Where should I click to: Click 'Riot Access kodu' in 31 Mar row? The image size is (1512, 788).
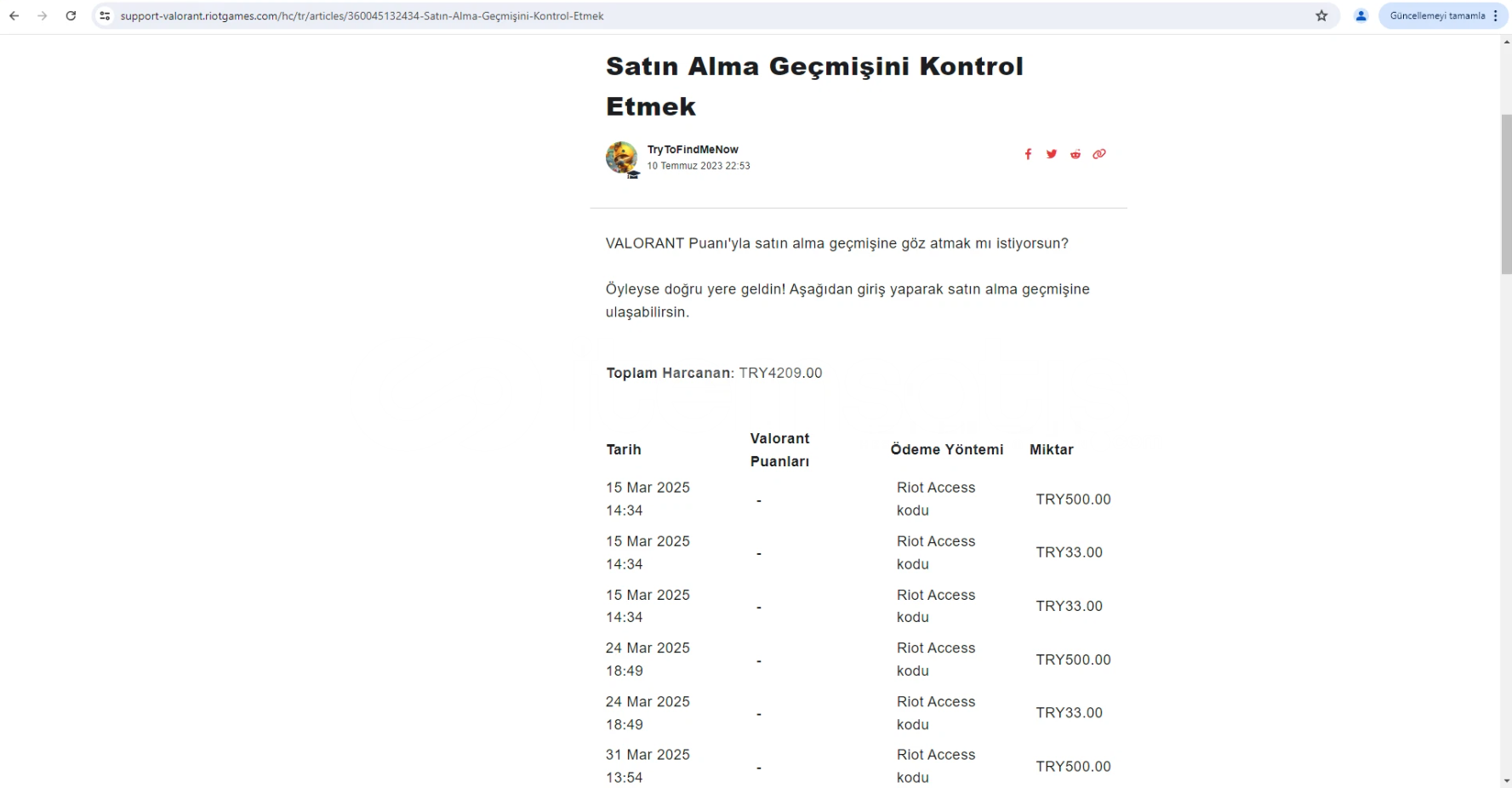click(936, 766)
